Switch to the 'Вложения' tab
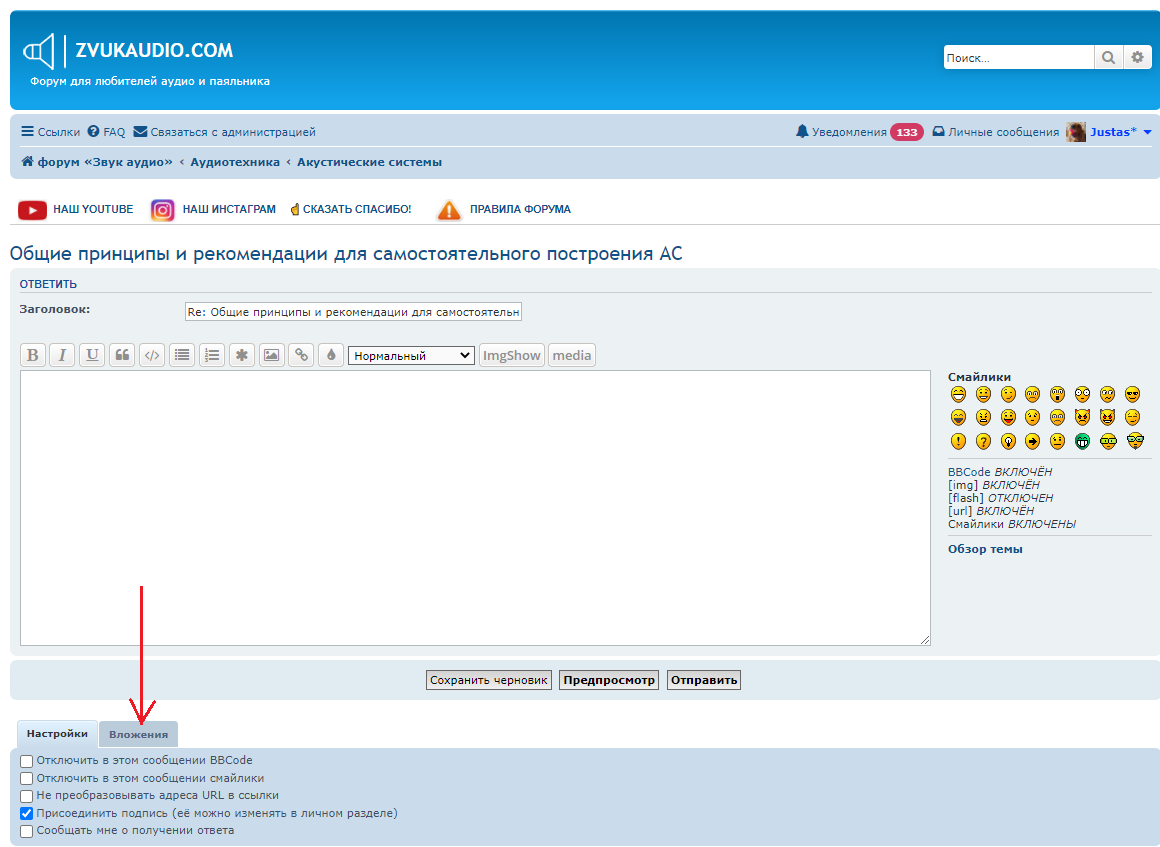The width and height of the screenshot is (1160, 847). tap(138, 734)
